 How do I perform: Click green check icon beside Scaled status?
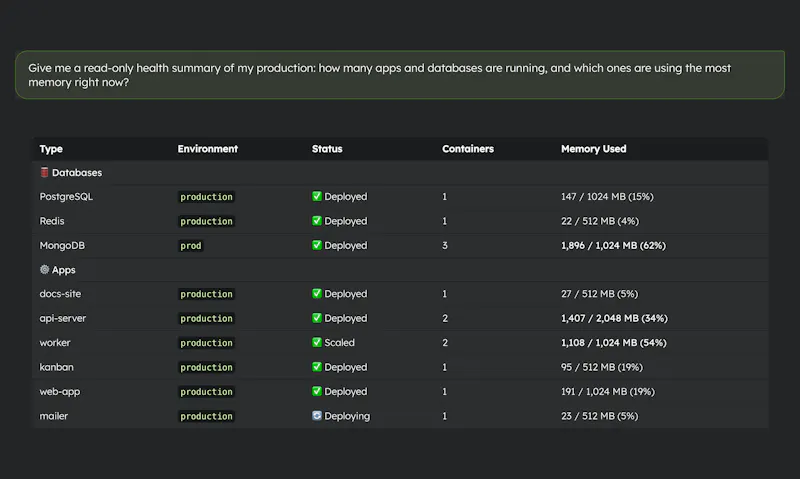pyautogui.click(x=317, y=343)
